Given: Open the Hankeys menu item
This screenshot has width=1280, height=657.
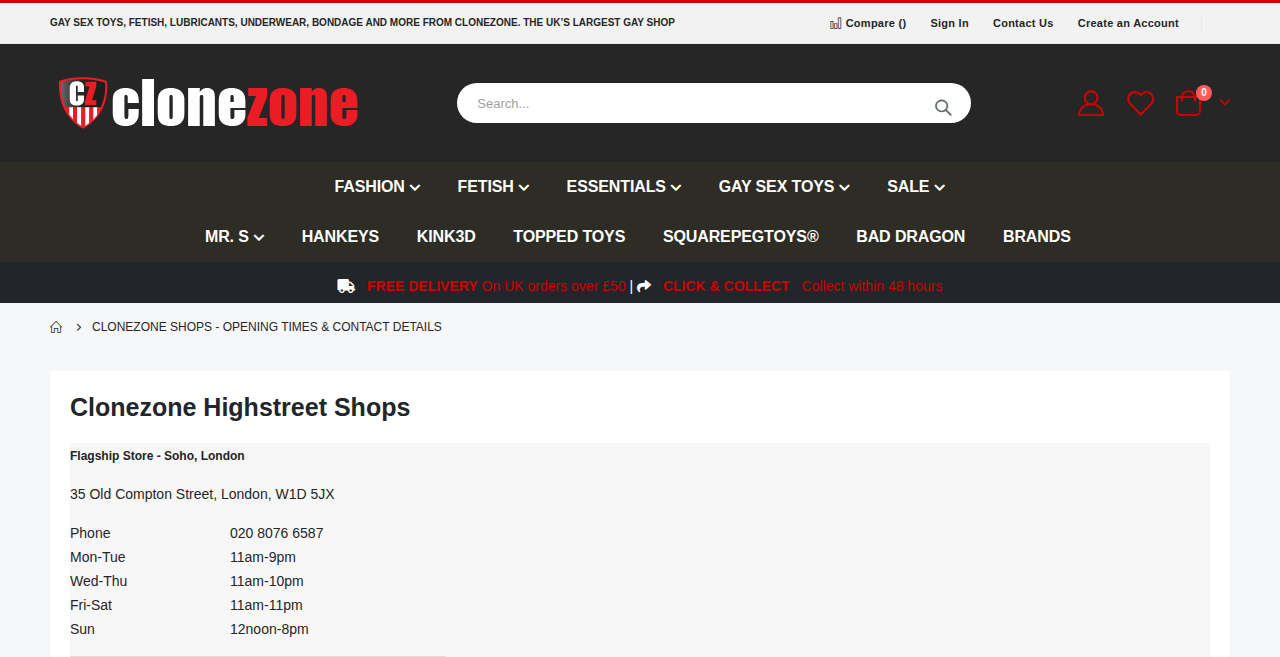Looking at the screenshot, I should 340,236.
